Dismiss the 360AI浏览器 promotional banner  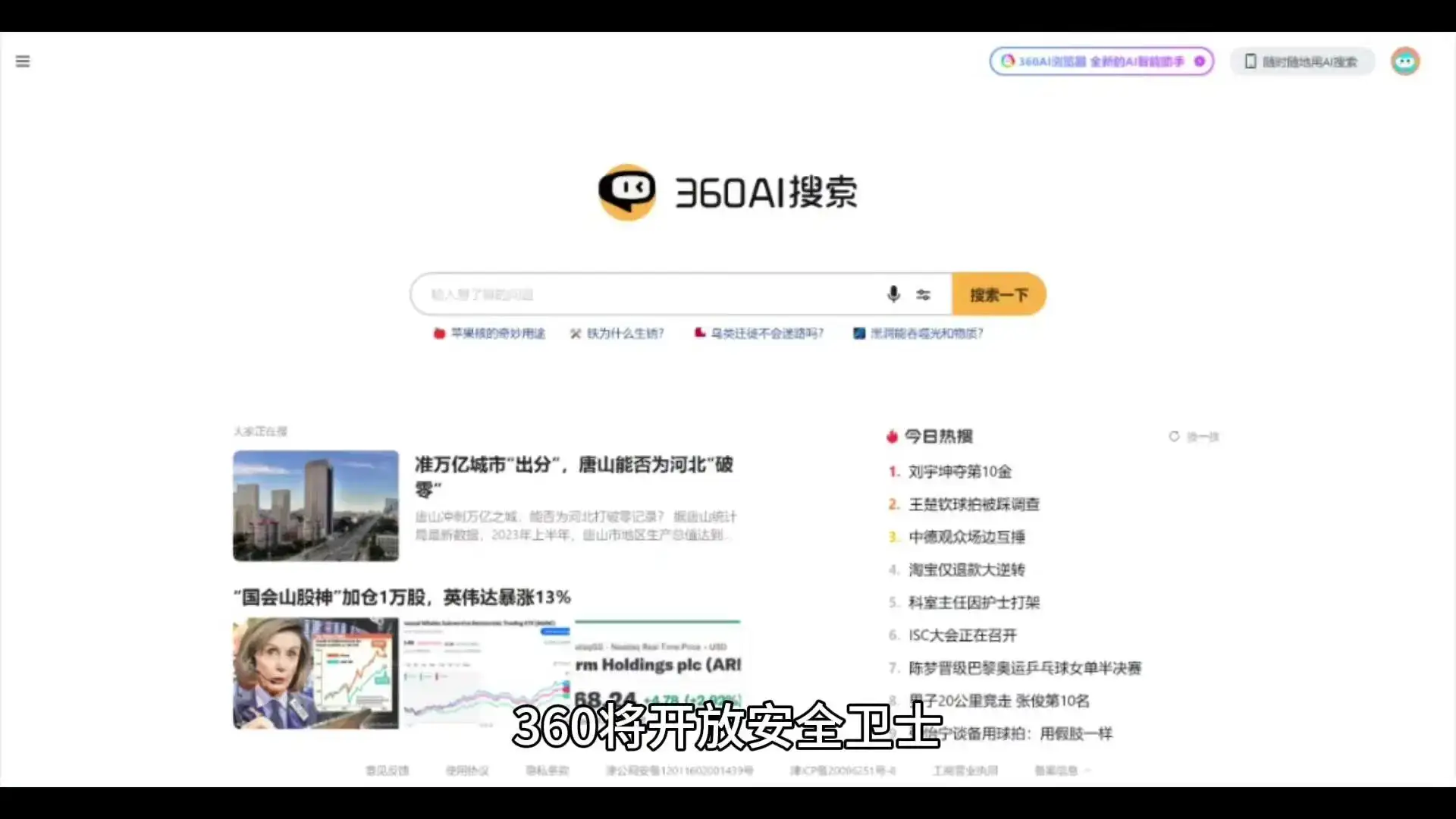[1199, 61]
